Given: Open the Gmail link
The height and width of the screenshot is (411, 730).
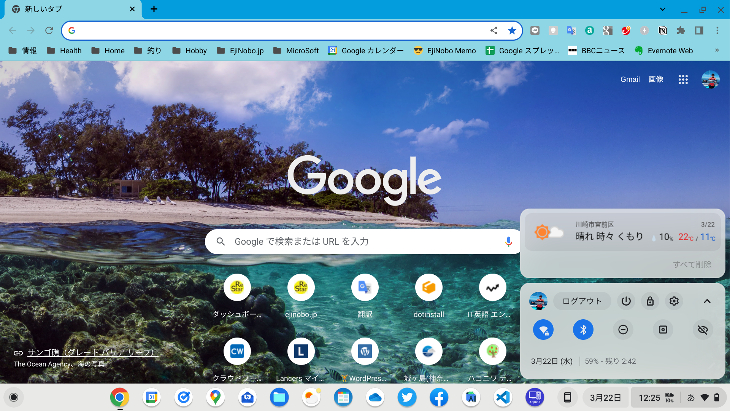Looking at the screenshot, I should pos(630,80).
